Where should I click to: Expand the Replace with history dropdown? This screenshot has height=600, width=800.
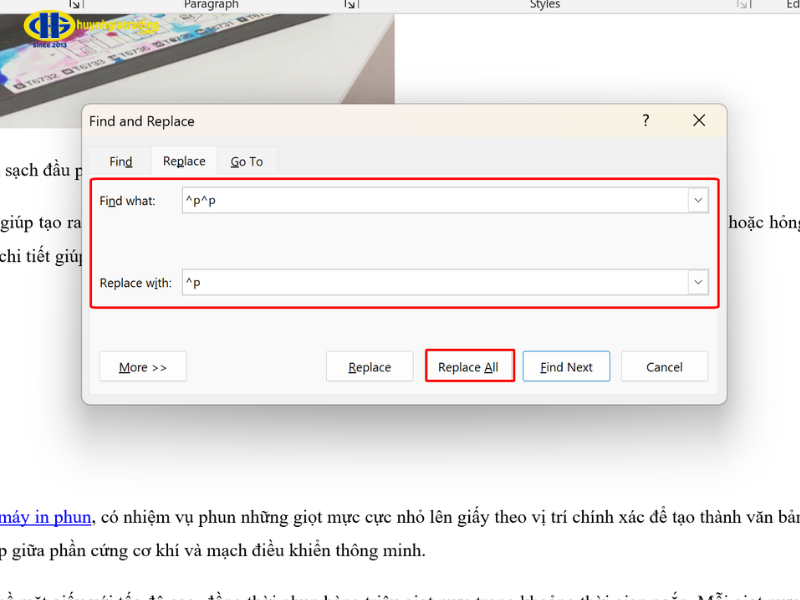click(x=697, y=283)
